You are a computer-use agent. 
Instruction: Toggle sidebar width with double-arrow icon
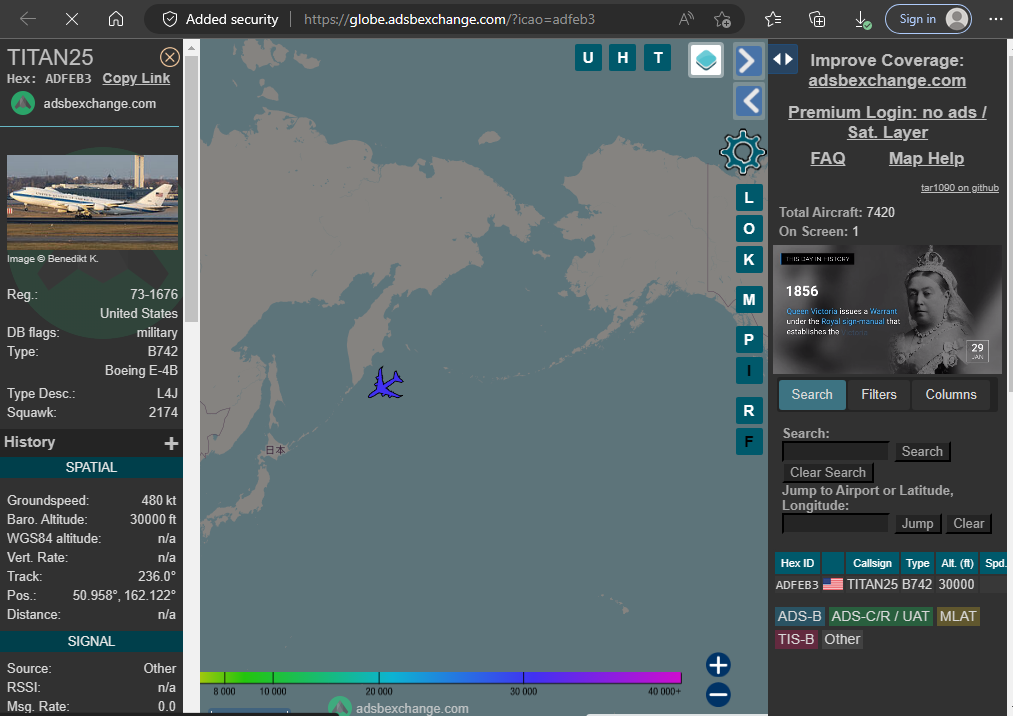783,59
